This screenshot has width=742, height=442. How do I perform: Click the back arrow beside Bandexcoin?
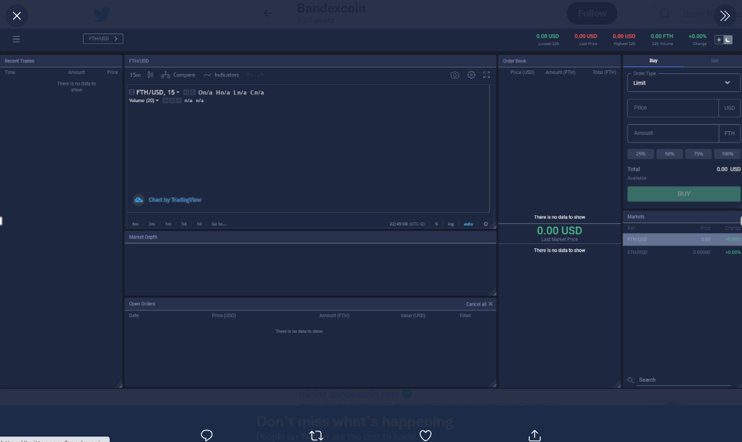coord(268,14)
